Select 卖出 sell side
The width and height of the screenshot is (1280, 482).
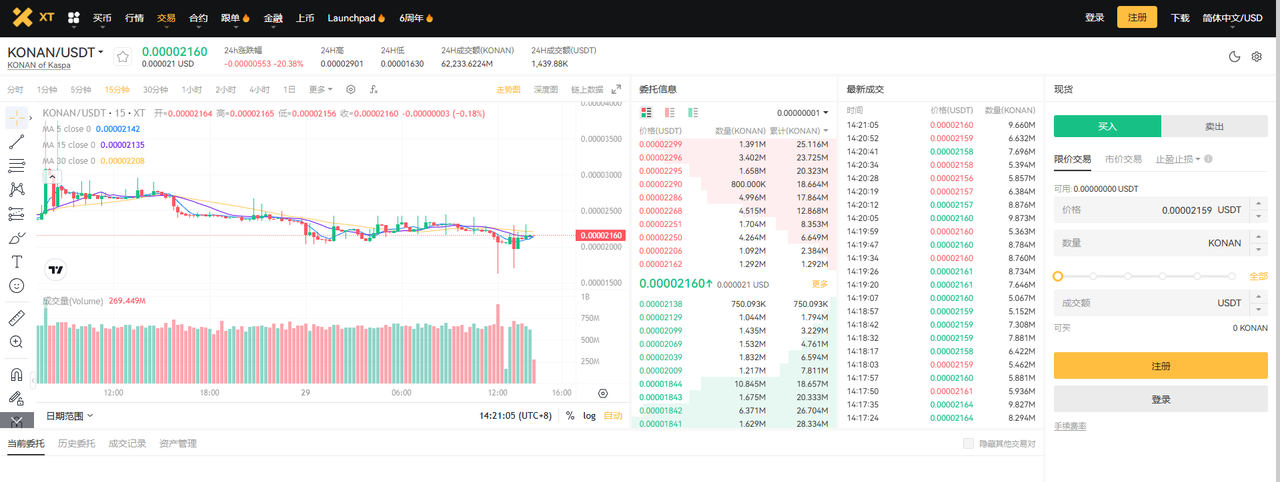(x=1214, y=126)
